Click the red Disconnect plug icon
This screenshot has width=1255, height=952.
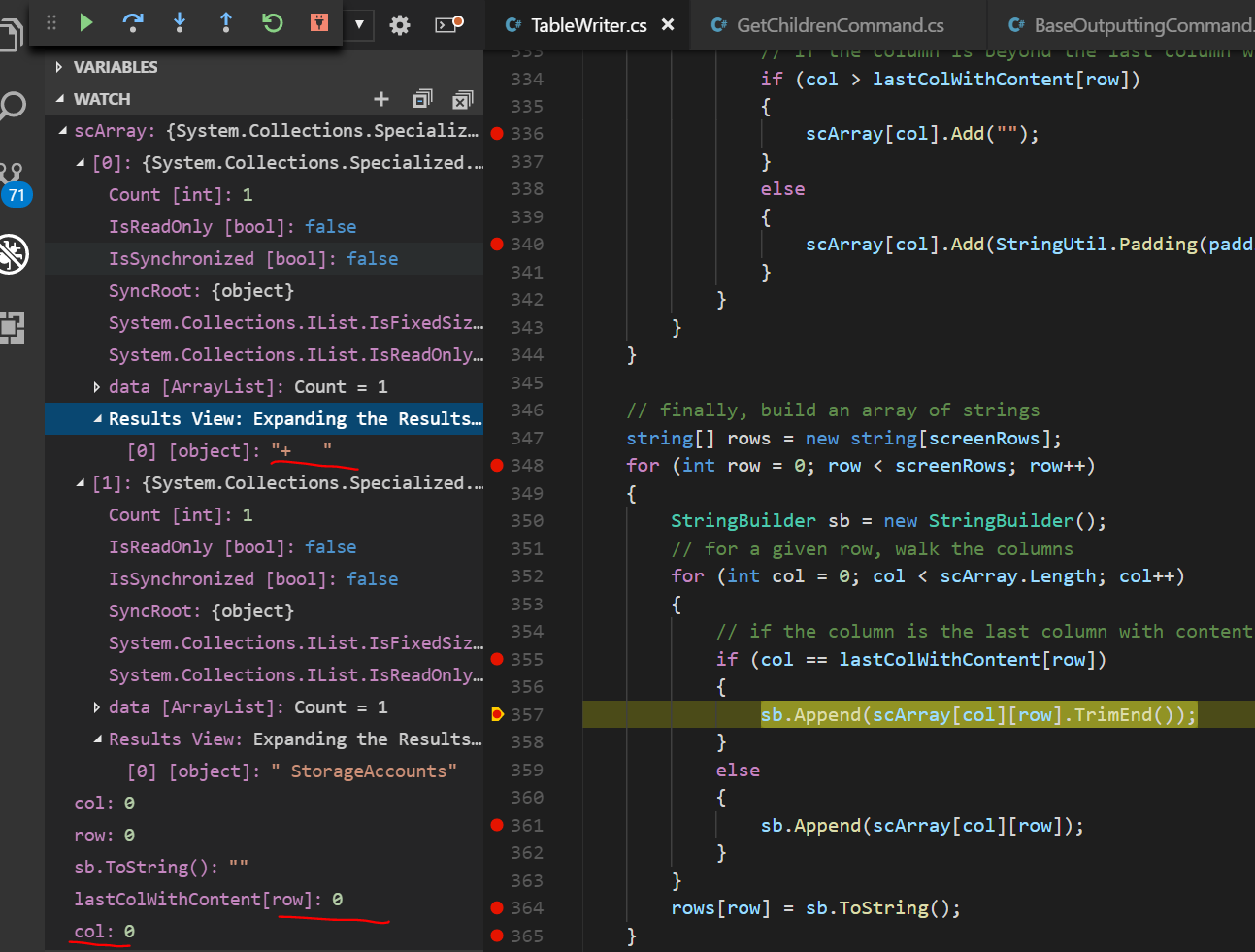319,23
